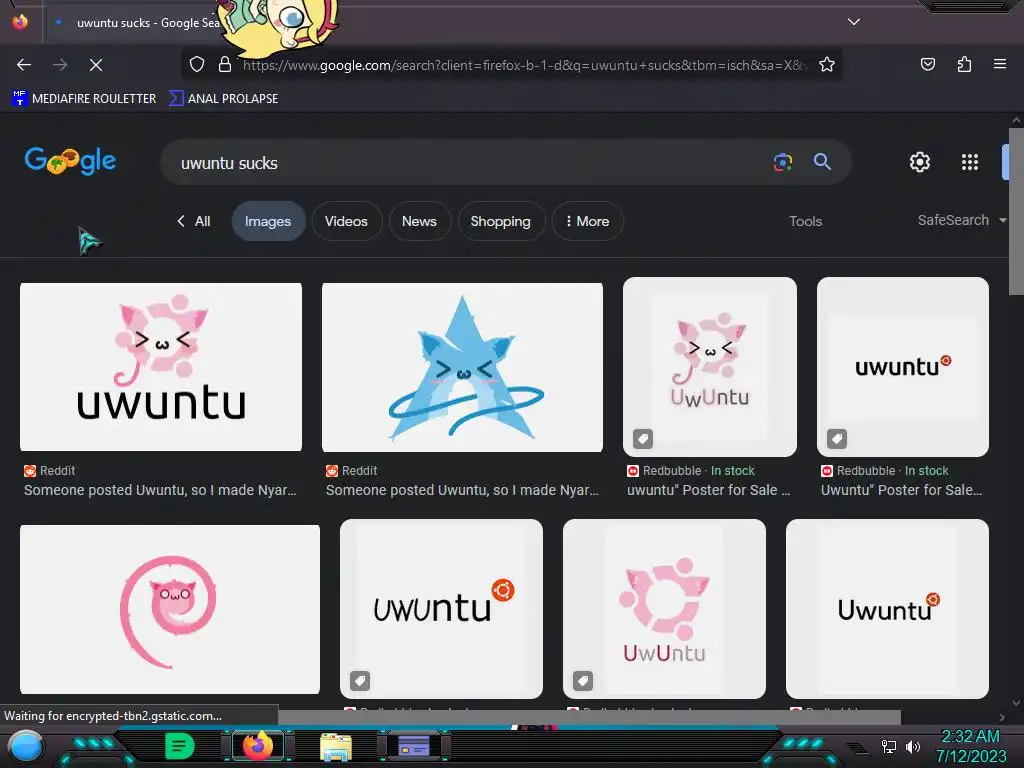
Task: Click the network tray icon
Action: (888, 746)
